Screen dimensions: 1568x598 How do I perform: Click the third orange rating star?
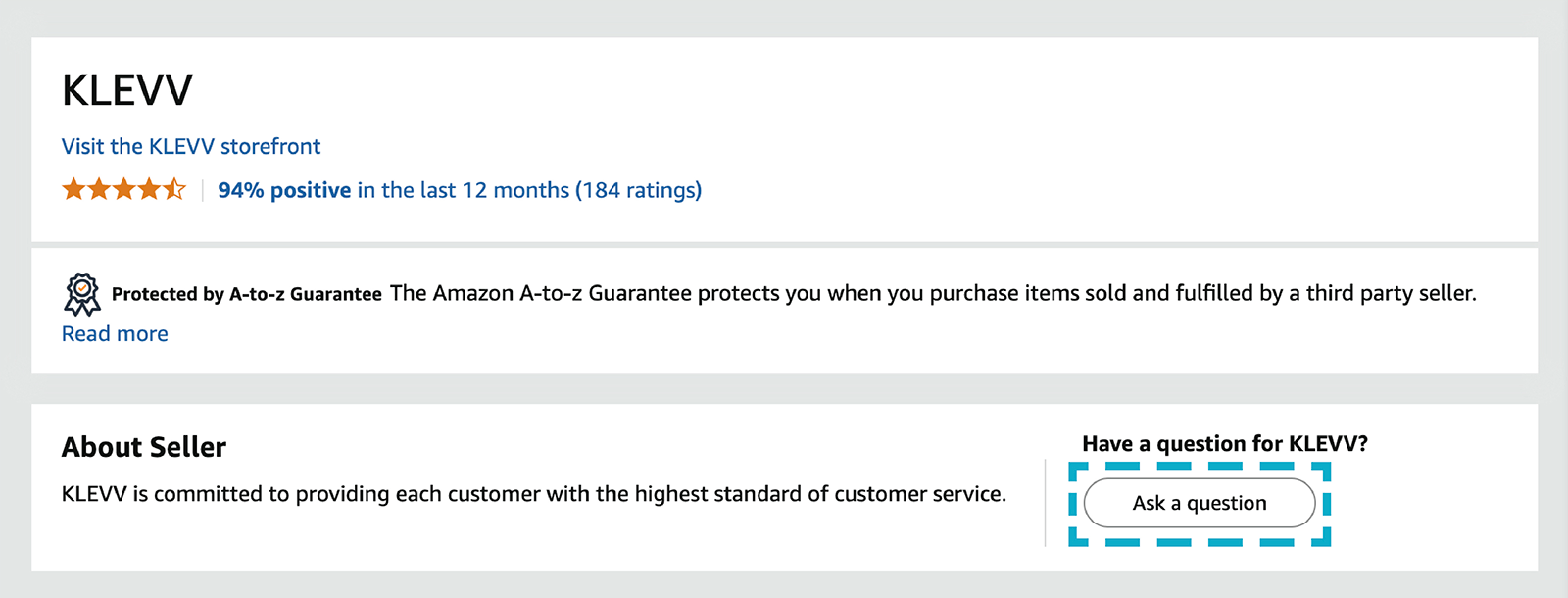[123, 189]
